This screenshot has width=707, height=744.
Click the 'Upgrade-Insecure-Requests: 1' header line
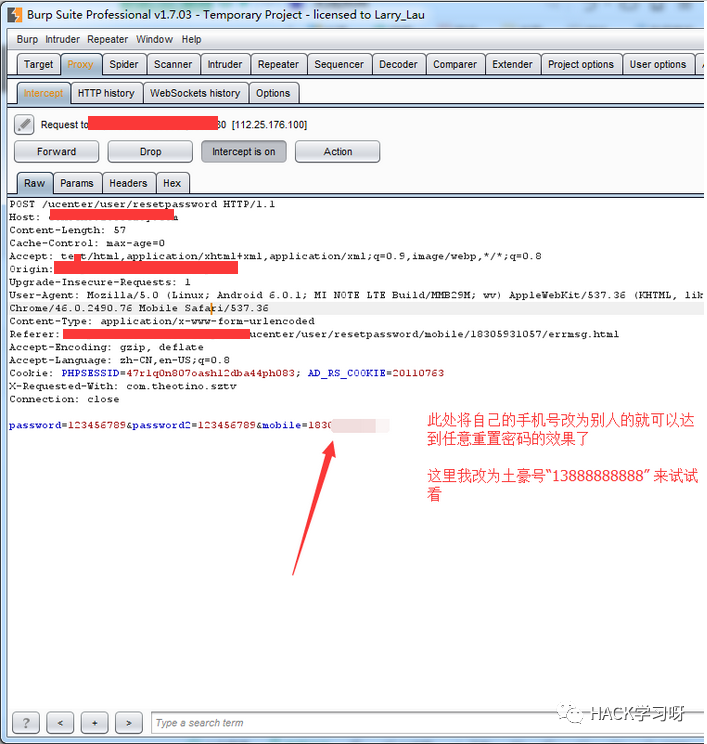[x=100, y=282]
